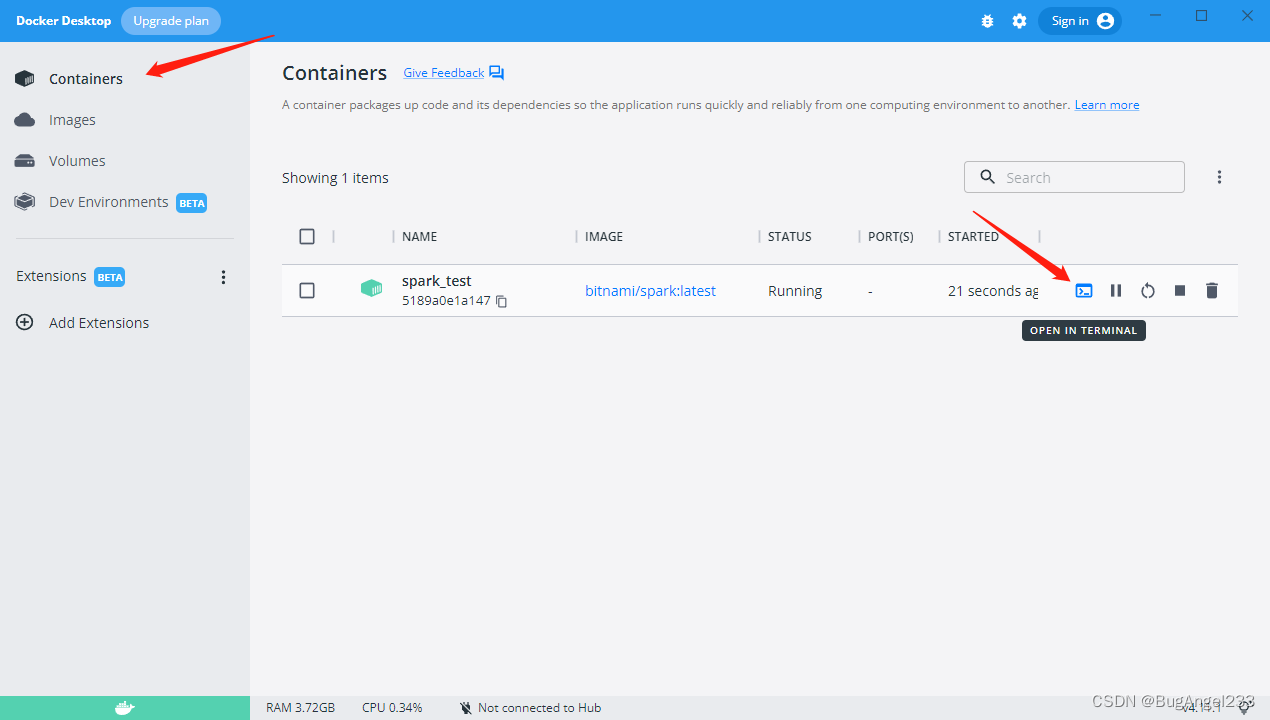The image size is (1270, 720).
Task: Open the bitnami/spark:latest image link
Action: click(650, 290)
